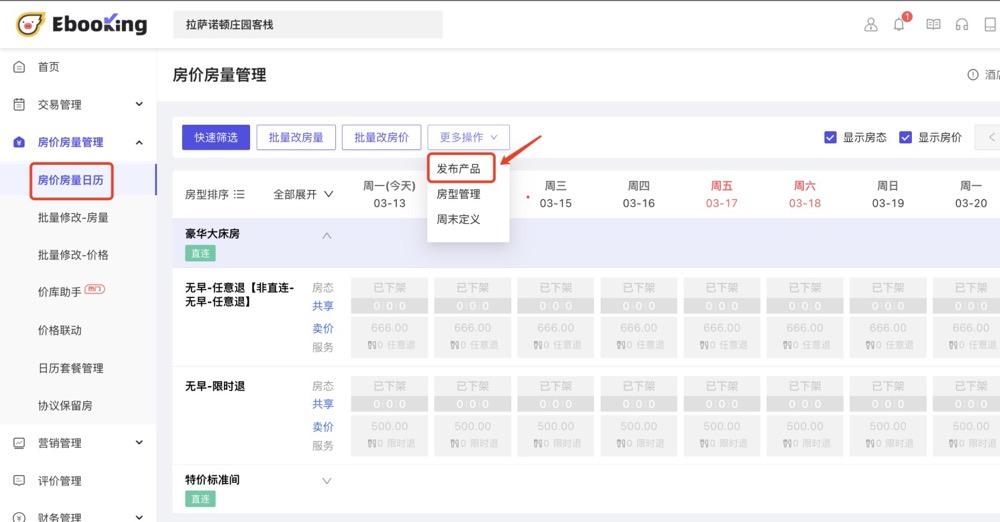Click the hotel name search field
This screenshot has height=522, width=1000.
[x=307, y=25]
